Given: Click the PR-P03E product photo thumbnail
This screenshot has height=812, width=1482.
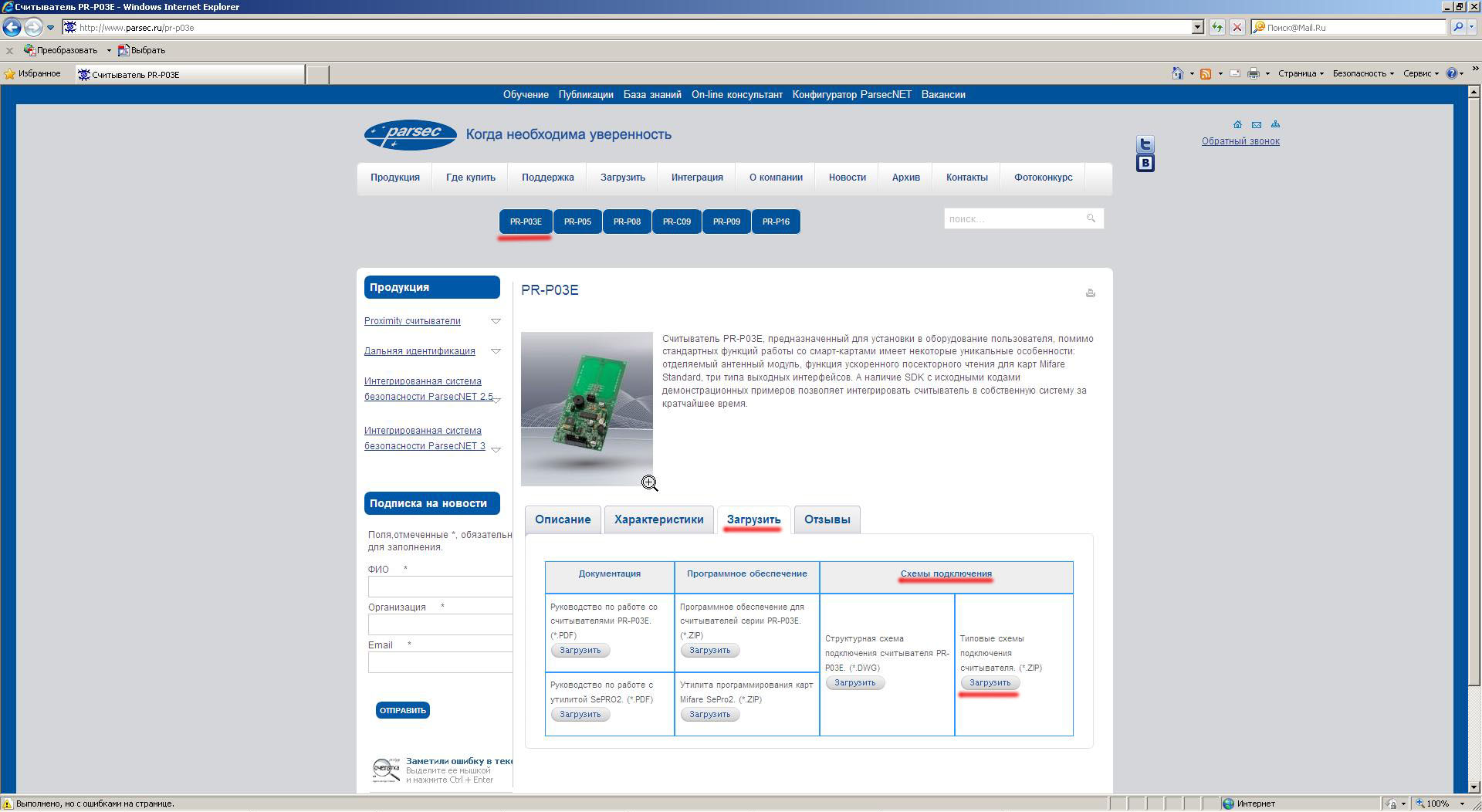Looking at the screenshot, I should coord(587,409).
